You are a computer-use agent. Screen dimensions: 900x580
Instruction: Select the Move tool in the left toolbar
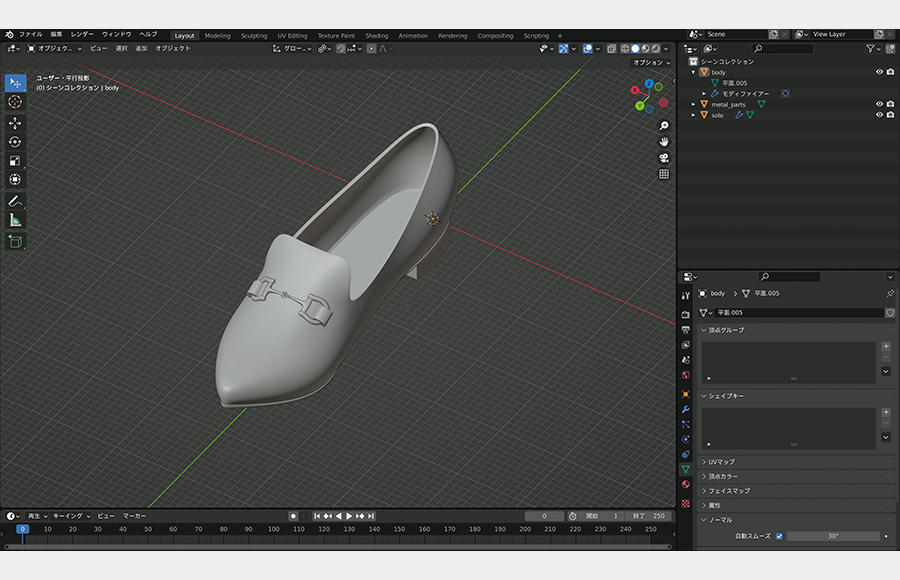click(x=15, y=123)
